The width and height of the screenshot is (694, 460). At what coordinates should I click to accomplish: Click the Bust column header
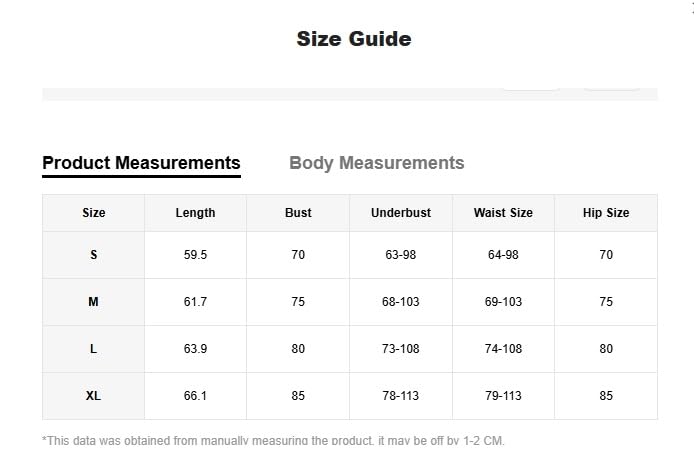(298, 213)
